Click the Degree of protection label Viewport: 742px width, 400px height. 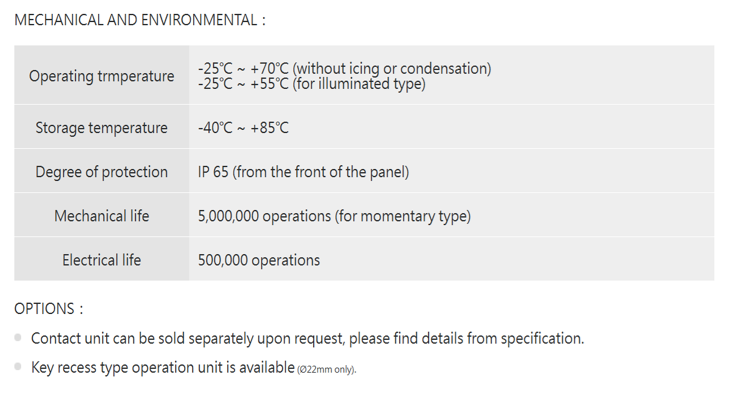[x=101, y=172]
